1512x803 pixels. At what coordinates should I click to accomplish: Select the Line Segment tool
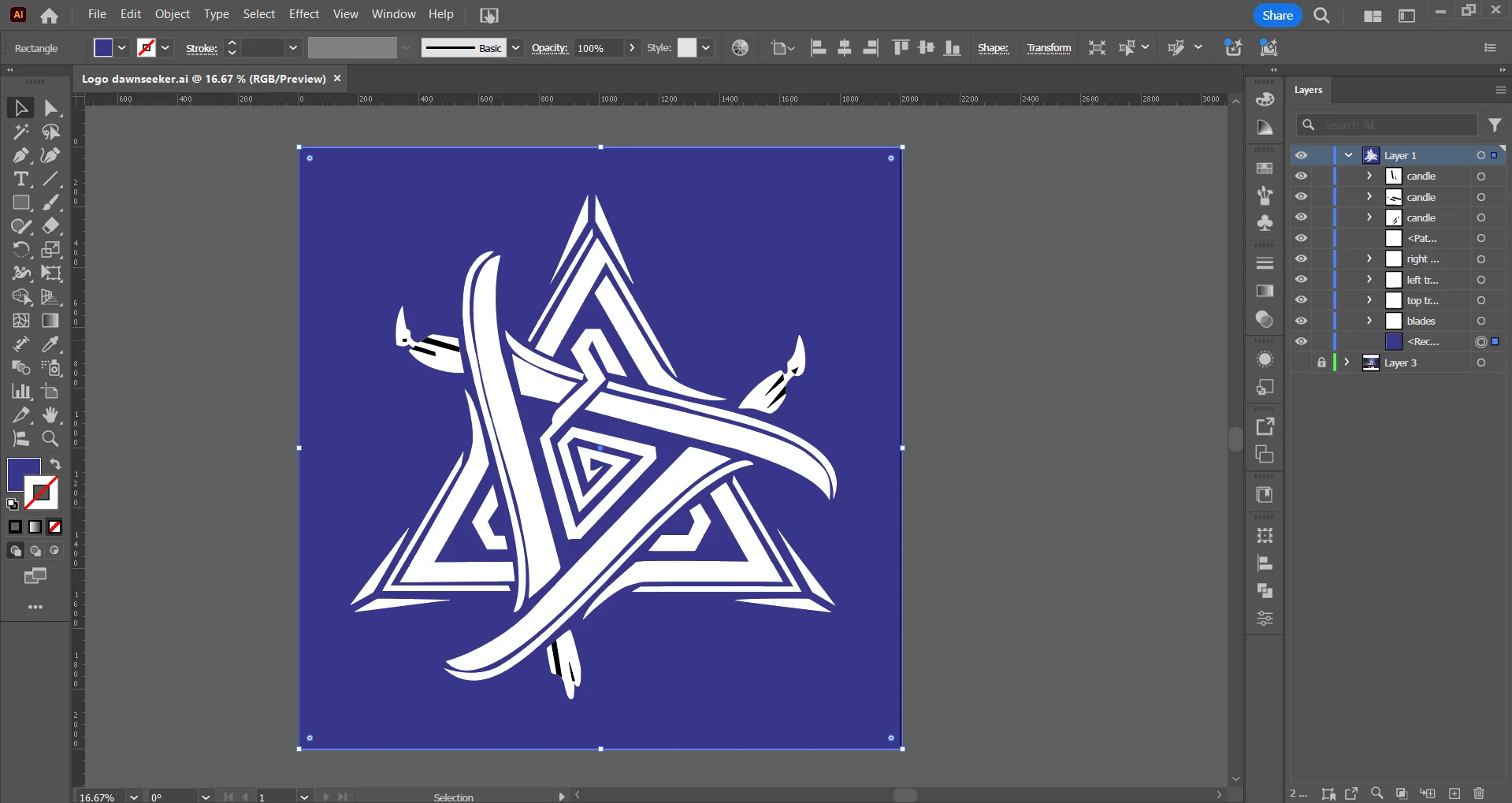(x=51, y=179)
